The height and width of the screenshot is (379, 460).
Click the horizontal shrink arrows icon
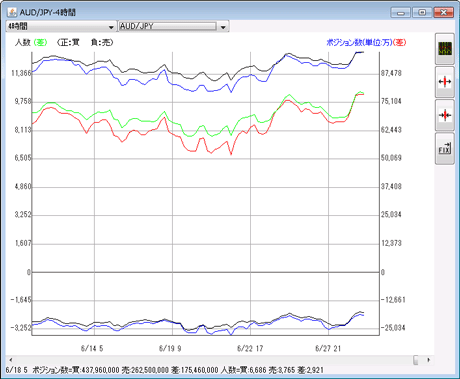[x=445, y=115]
